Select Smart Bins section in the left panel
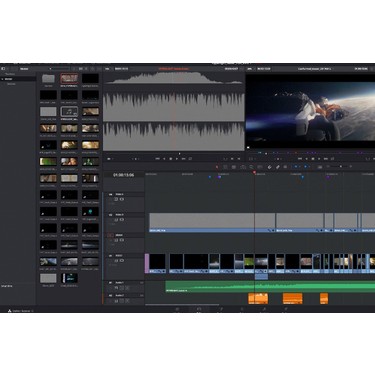Viewport: 375px width, 375px height. tap(7, 286)
